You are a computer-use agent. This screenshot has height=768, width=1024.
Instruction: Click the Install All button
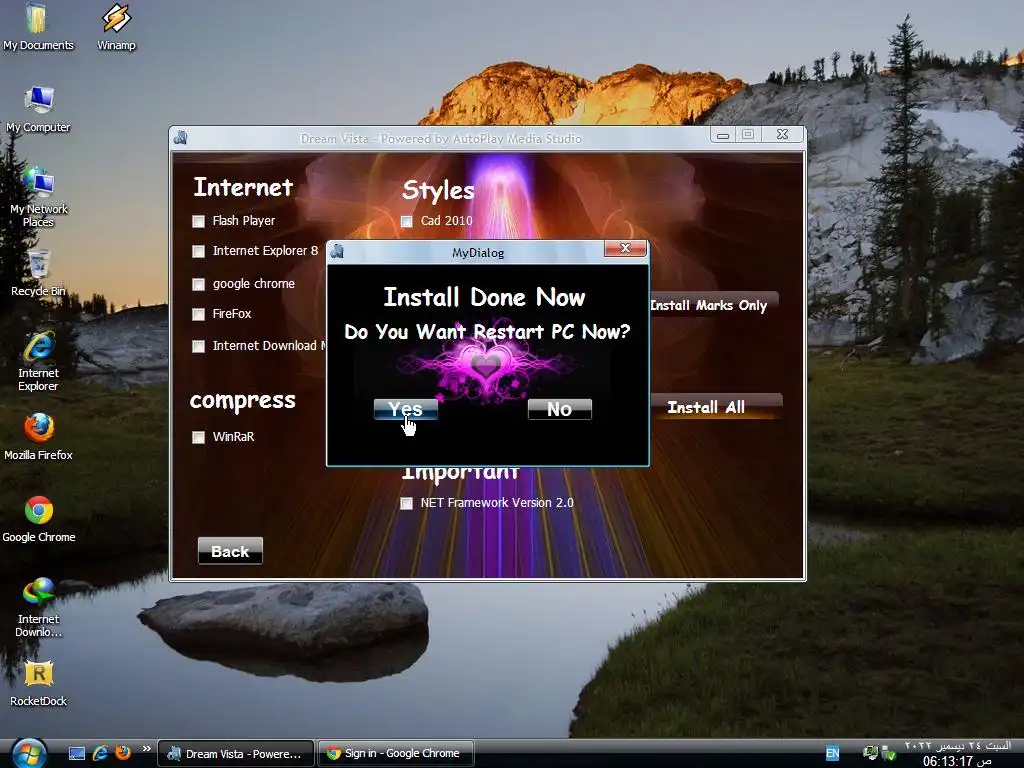[716, 407]
